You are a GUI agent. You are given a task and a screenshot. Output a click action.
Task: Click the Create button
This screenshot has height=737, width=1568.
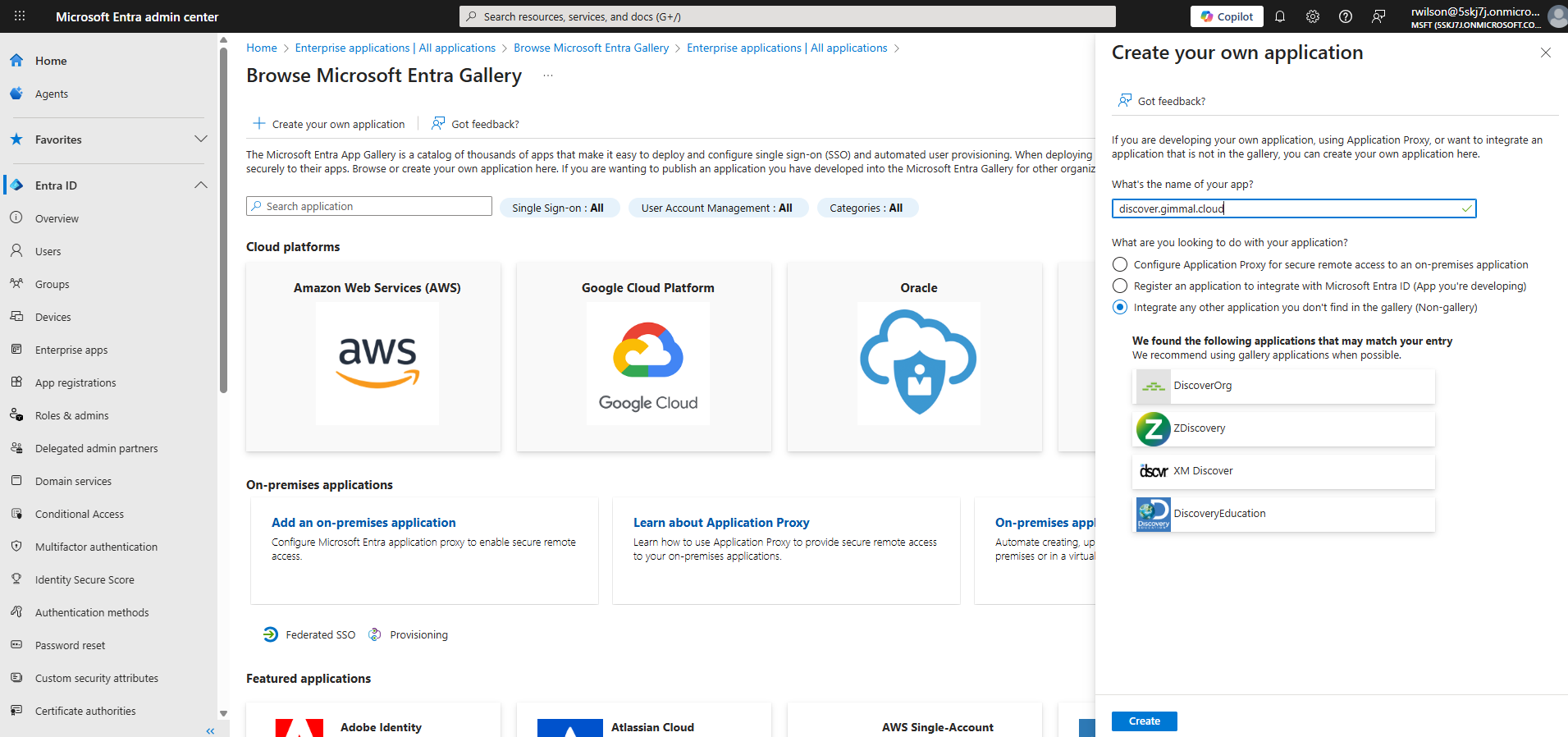[x=1144, y=721]
